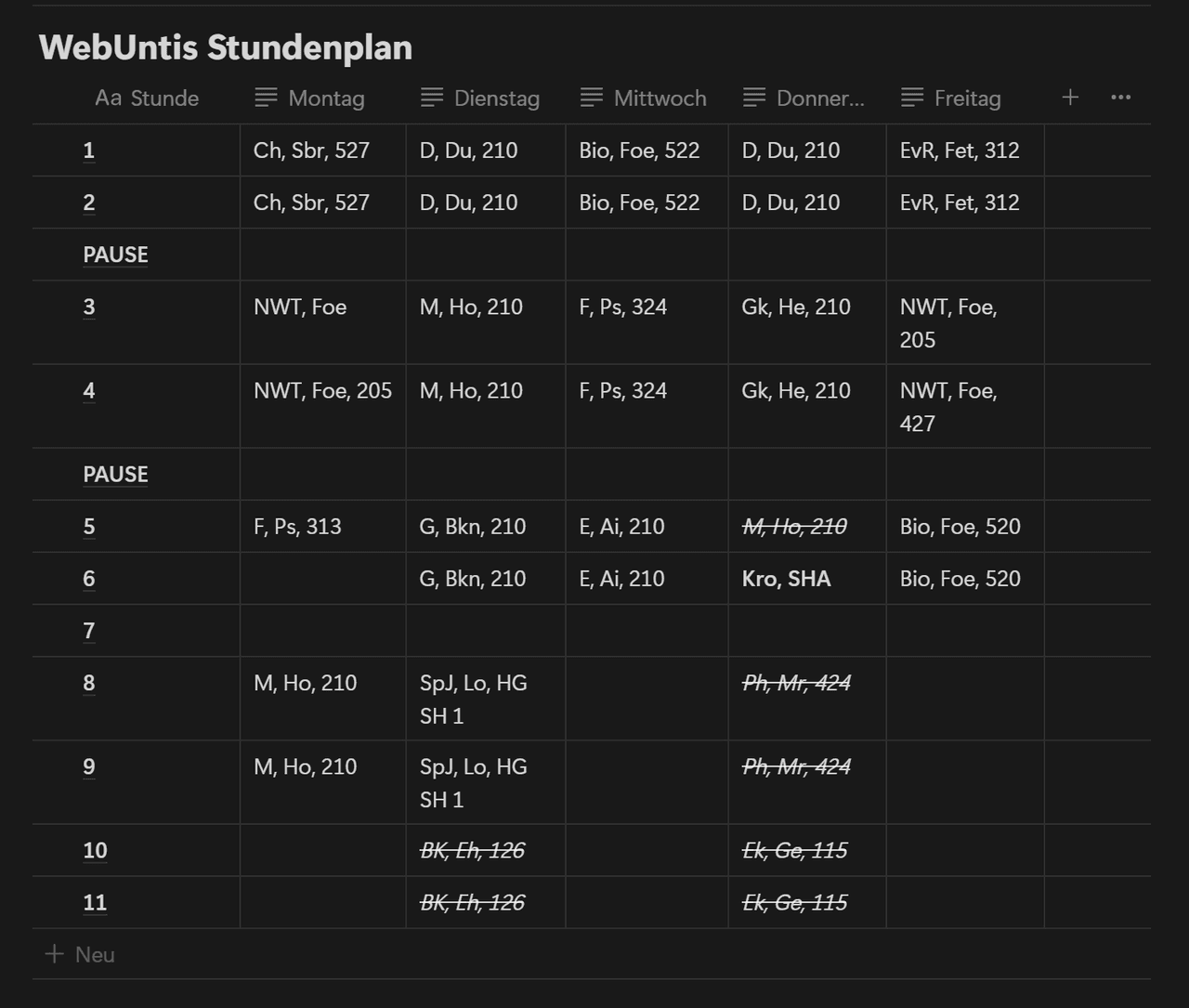Click the struck-through M, Ho, 210 cell
This screenshot has height=1008, width=1189.
(x=794, y=527)
